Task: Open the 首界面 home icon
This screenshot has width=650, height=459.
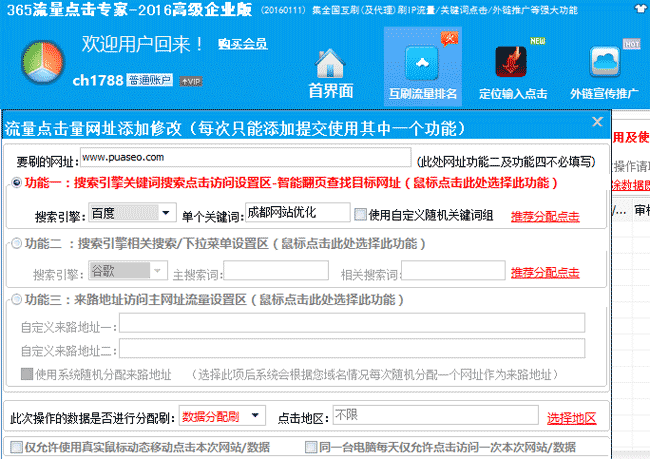Action: pyautogui.click(x=331, y=70)
